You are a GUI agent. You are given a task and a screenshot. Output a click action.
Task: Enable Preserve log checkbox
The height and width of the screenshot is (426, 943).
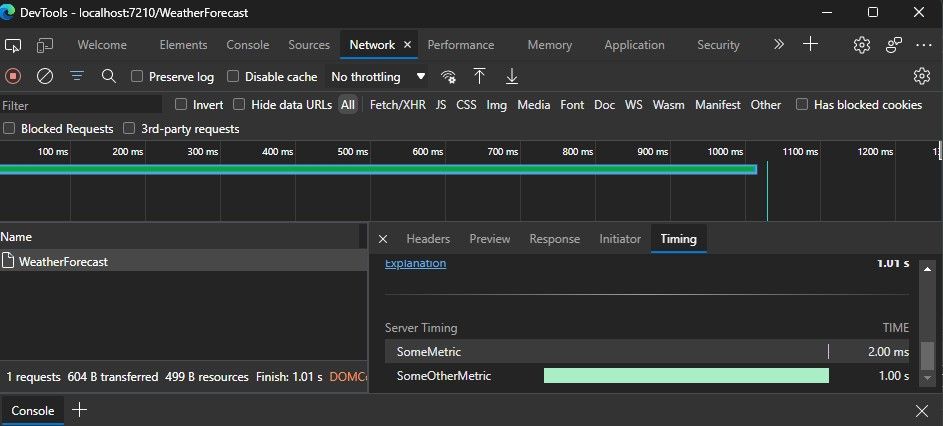tap(137, 76)
